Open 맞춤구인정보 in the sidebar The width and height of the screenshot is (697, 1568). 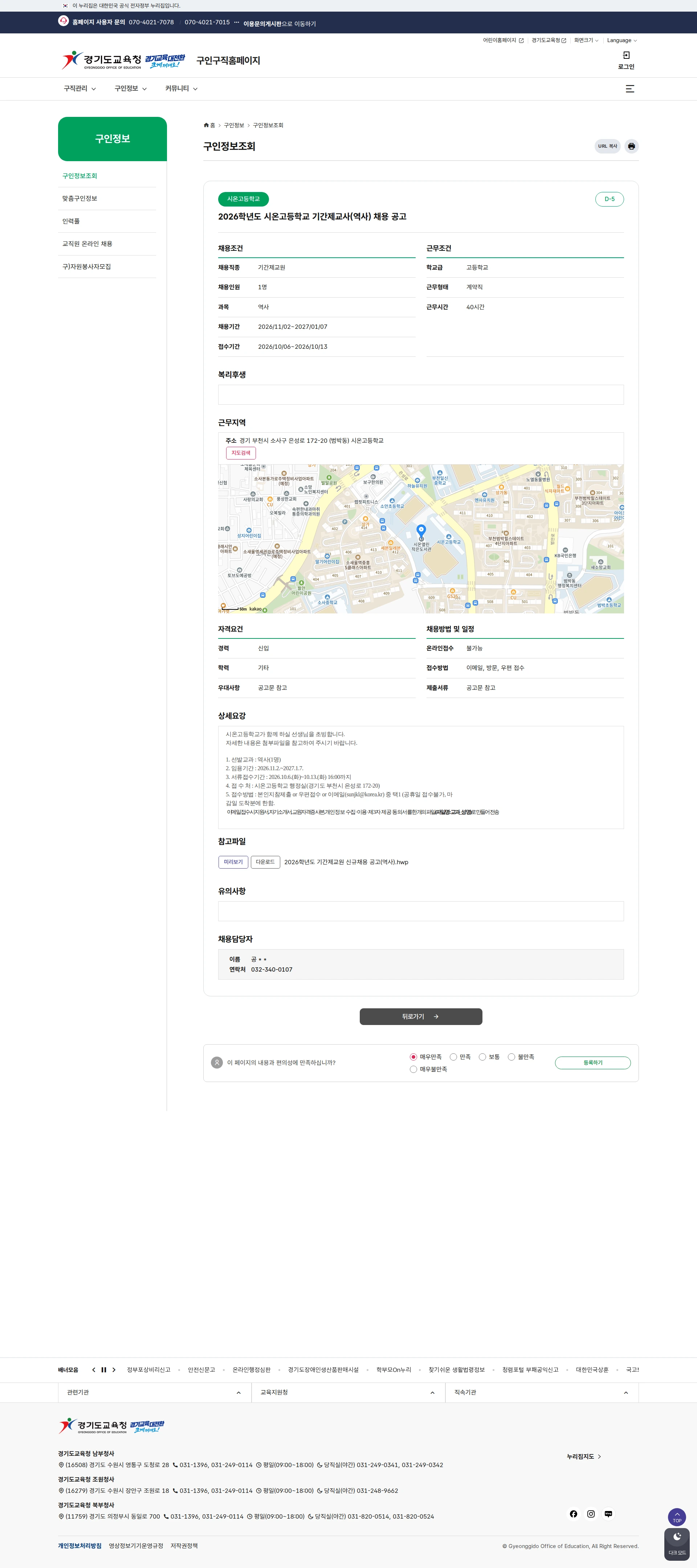point(80,199)
